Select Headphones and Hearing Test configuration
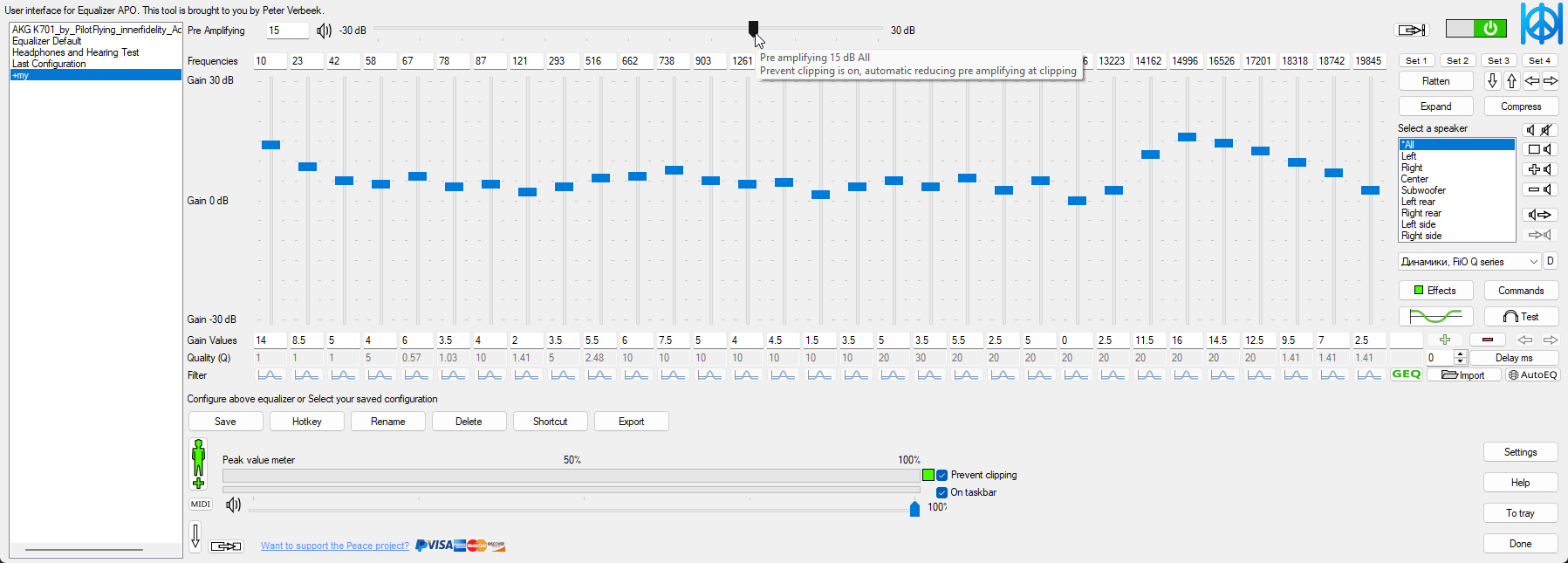1568x563 pixels. click(x=75, y=52)
